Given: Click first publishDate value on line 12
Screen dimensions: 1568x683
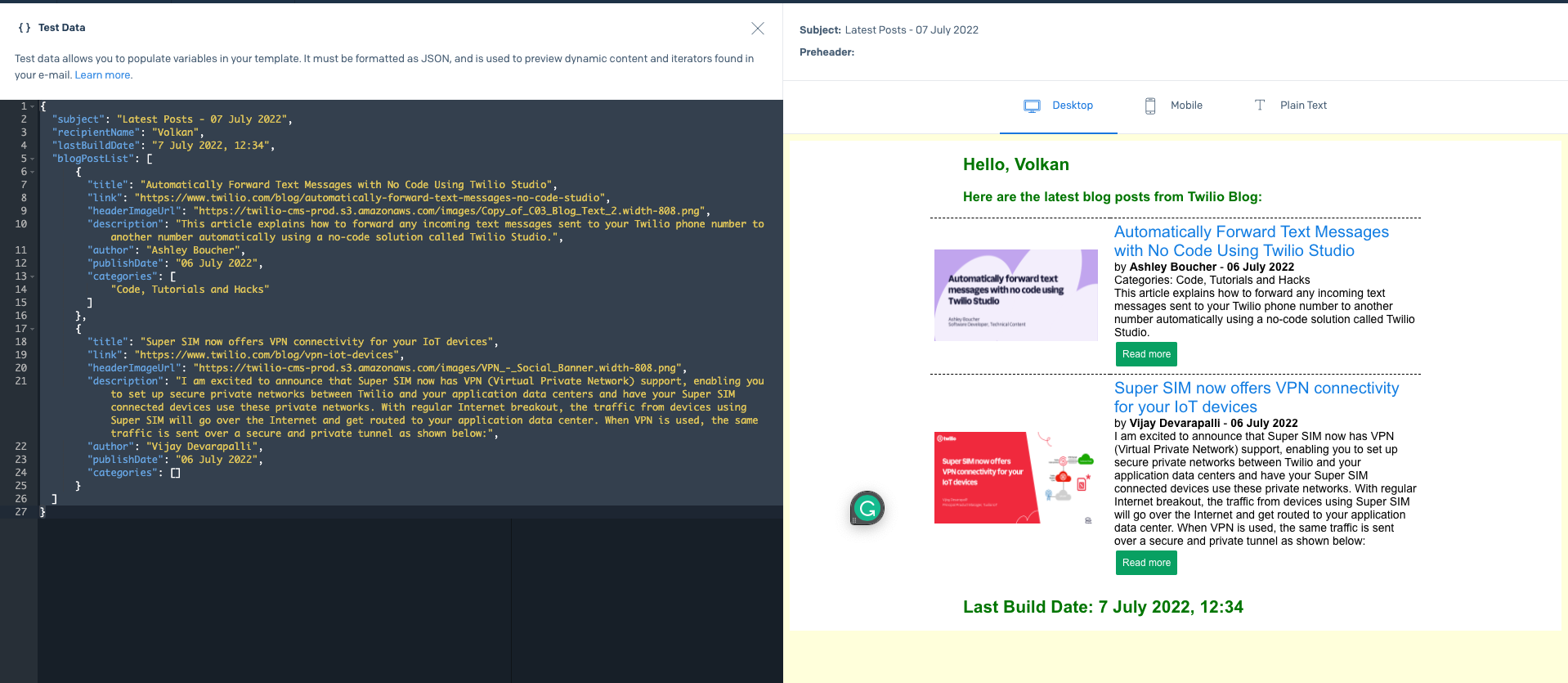Looking at the screenshot, I should tap(217, 263).
